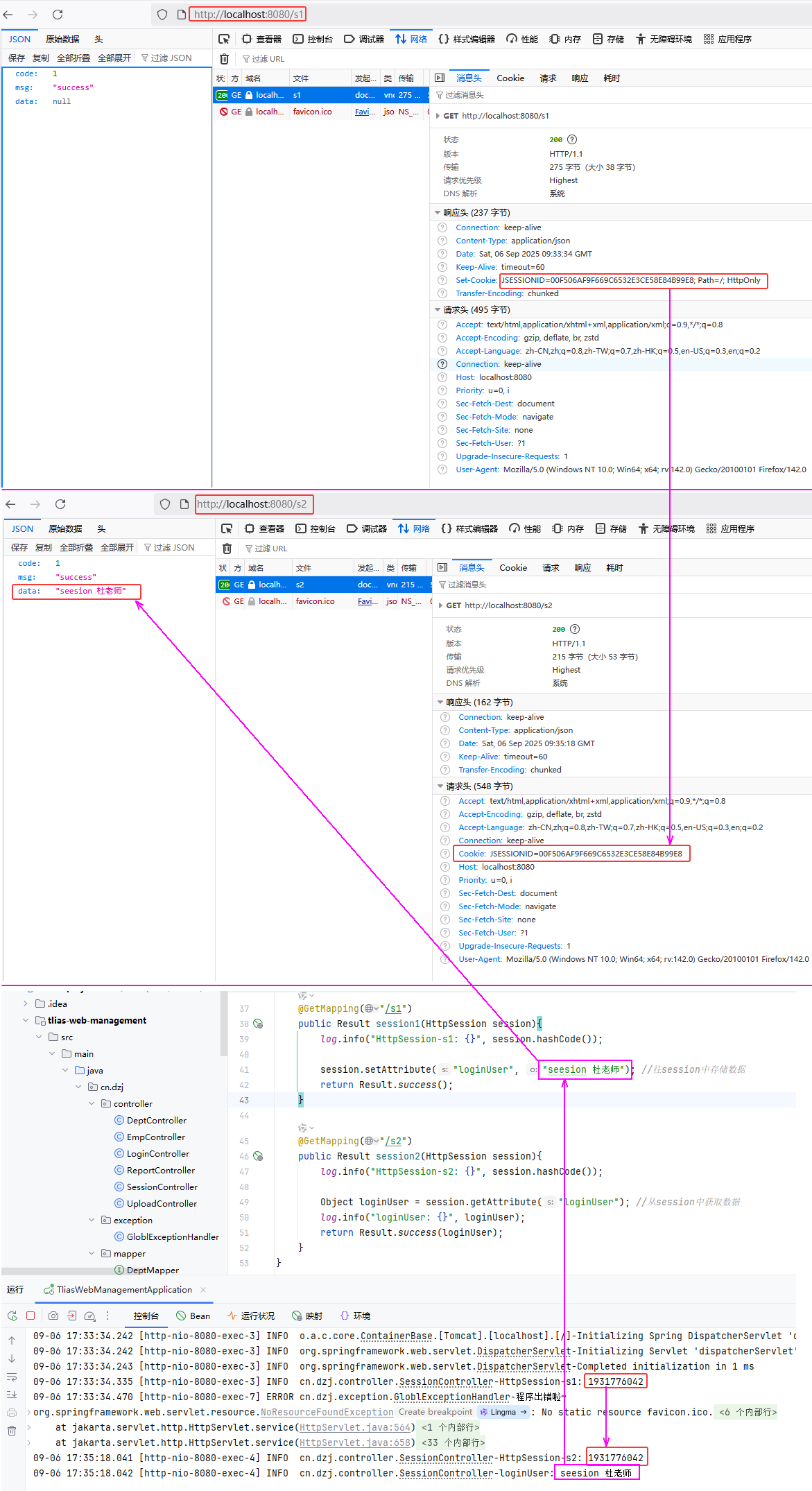Expand the .idea folder
This screenshot has height=1491, width=812.
click(26, 1003)
